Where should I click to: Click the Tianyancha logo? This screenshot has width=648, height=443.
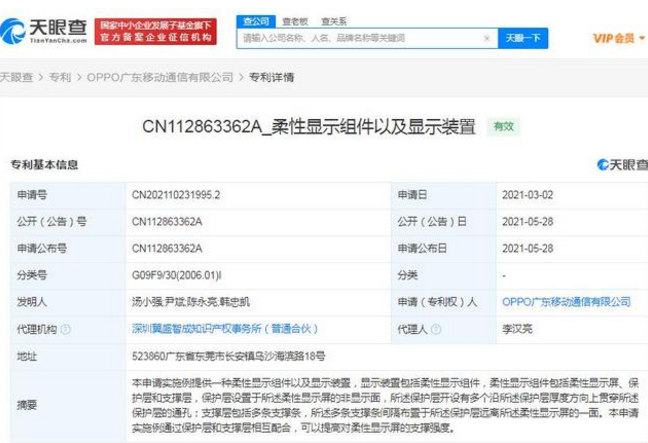pos(44,31)
